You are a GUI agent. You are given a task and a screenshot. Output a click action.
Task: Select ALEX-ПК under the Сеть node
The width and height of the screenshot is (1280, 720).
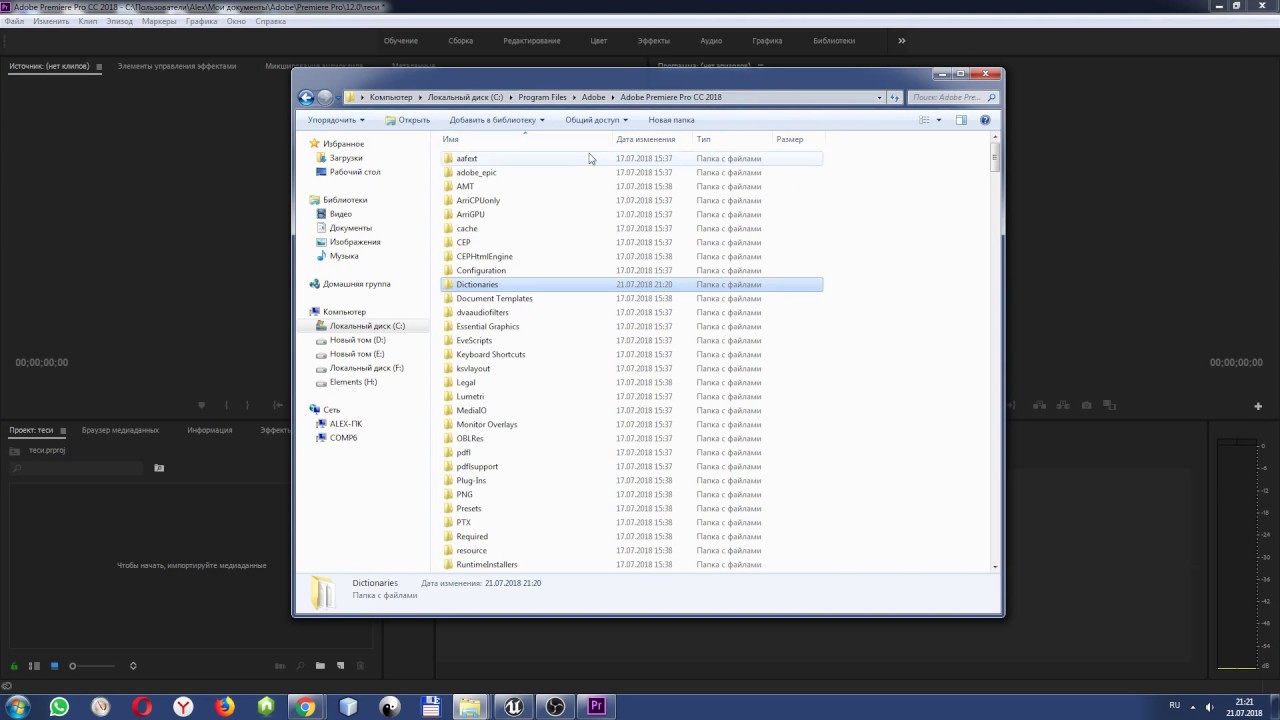pyautogui.click(x=346, y=424)
